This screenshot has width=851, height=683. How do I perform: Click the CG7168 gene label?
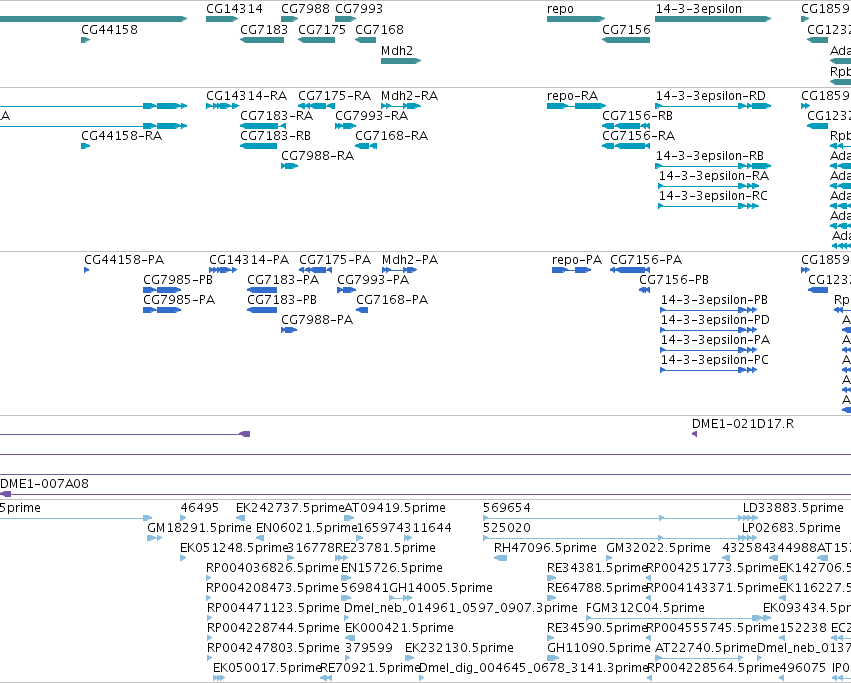379,29
